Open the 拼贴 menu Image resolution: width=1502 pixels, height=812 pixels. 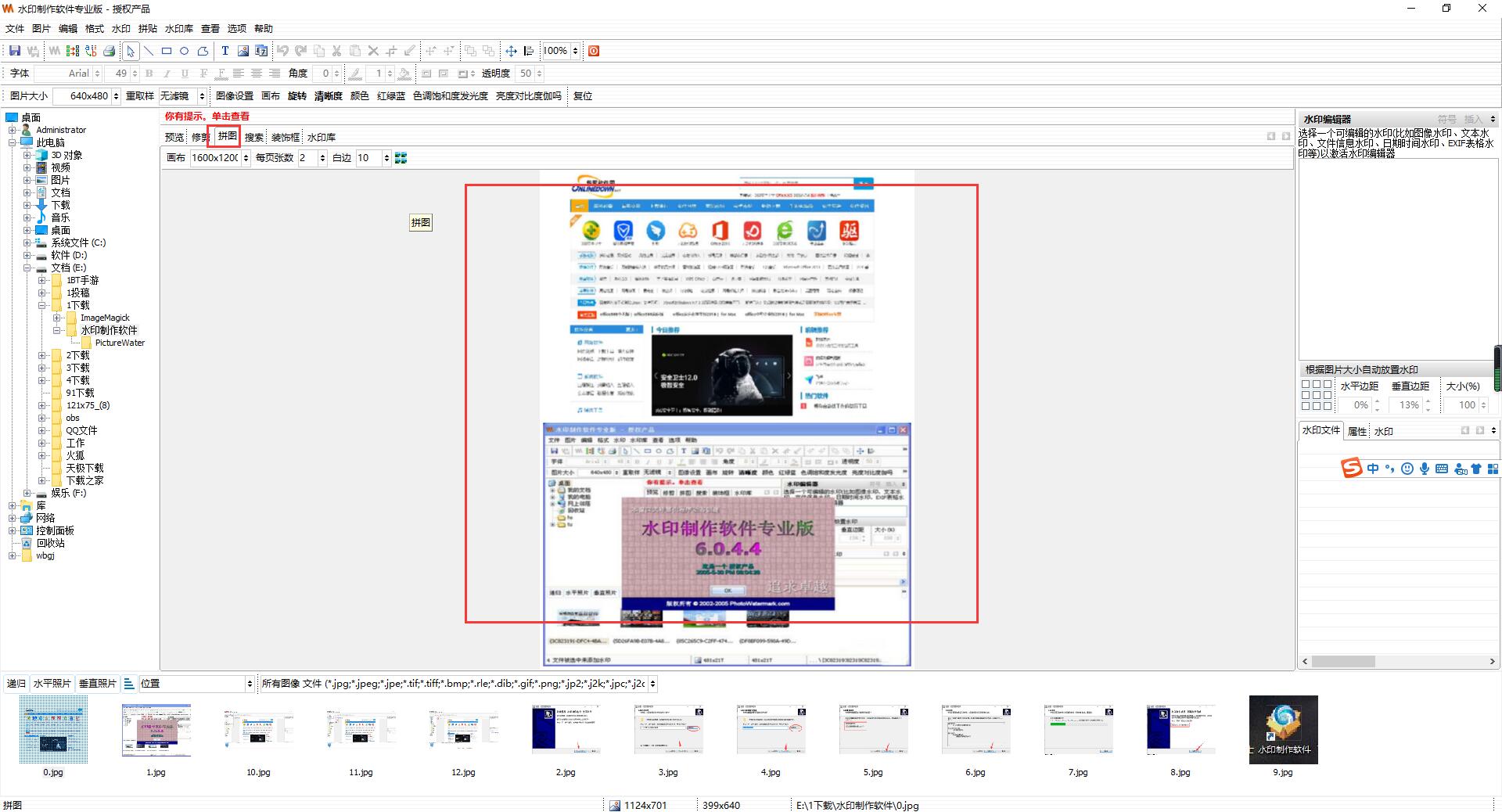(147, 29)
